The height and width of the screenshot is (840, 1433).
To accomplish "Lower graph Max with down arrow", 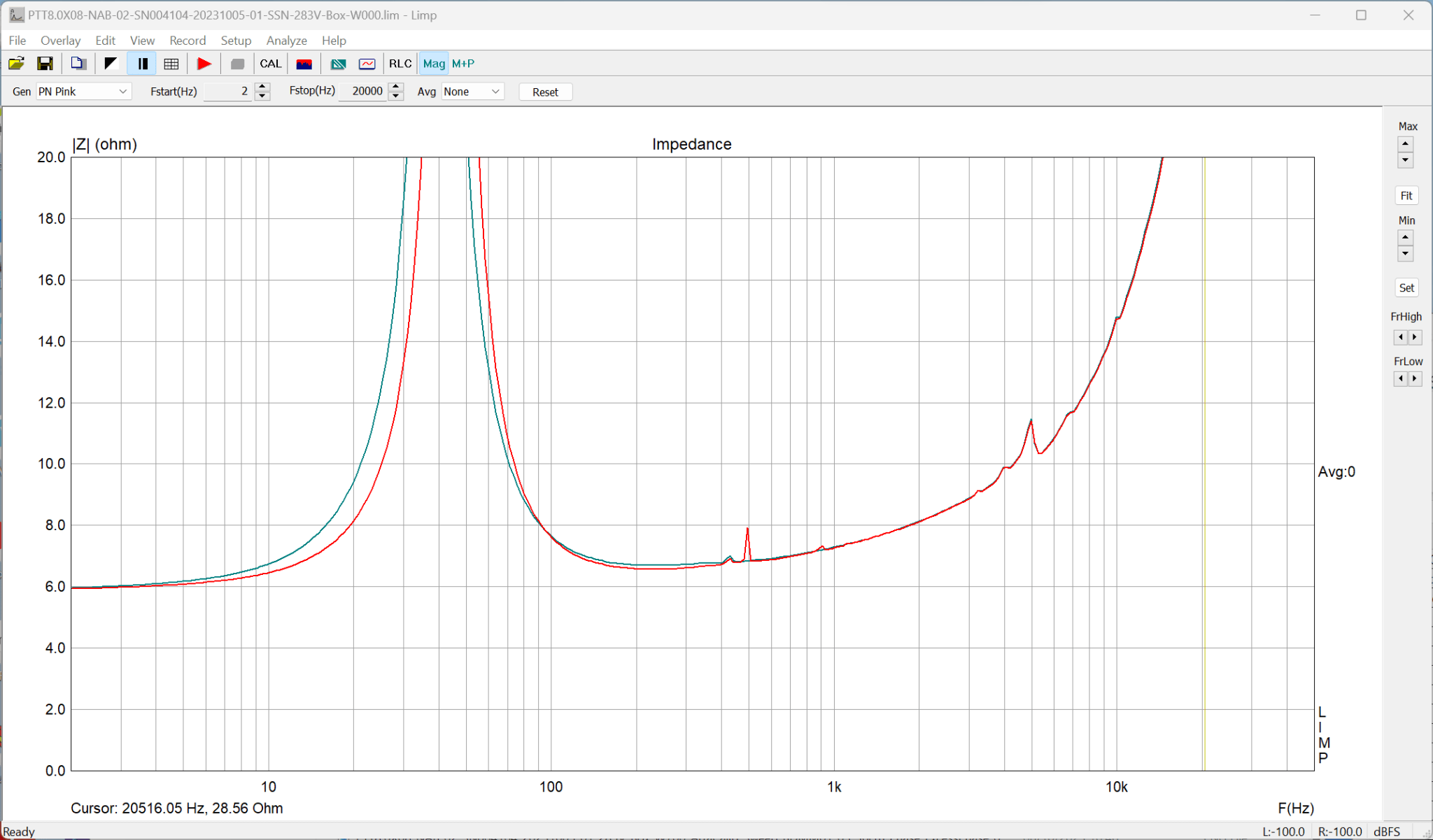I will coord(1405,160).
